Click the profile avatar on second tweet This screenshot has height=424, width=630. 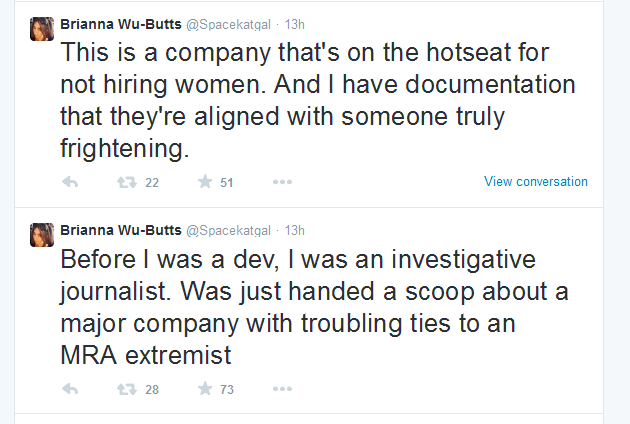coord(42,235)
